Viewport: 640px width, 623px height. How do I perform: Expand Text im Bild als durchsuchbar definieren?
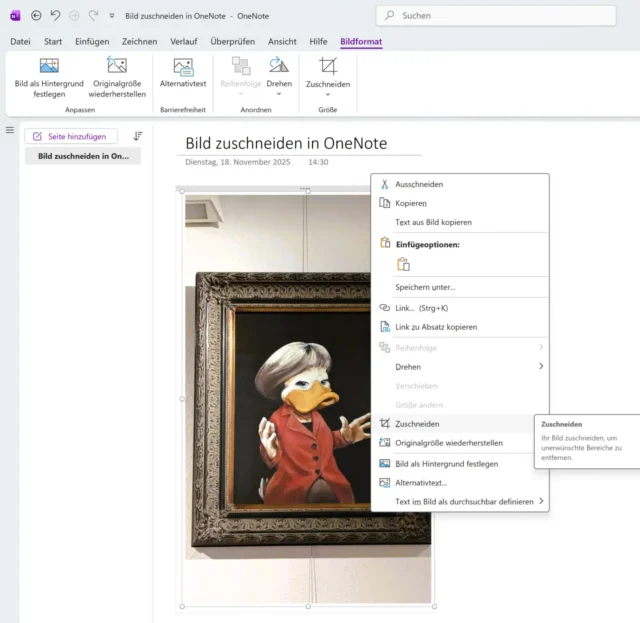click(460, 502)
